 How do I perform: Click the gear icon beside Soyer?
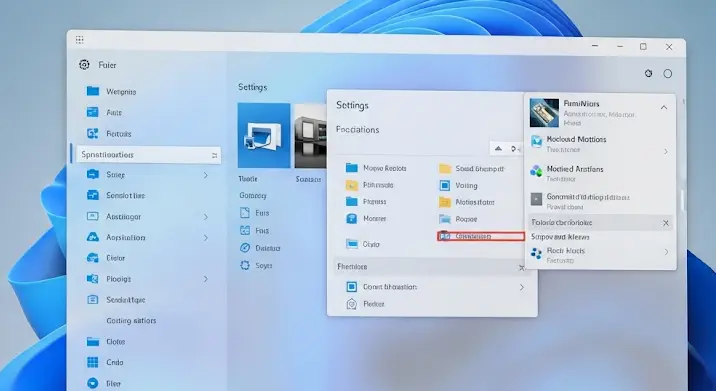[245, 265]
